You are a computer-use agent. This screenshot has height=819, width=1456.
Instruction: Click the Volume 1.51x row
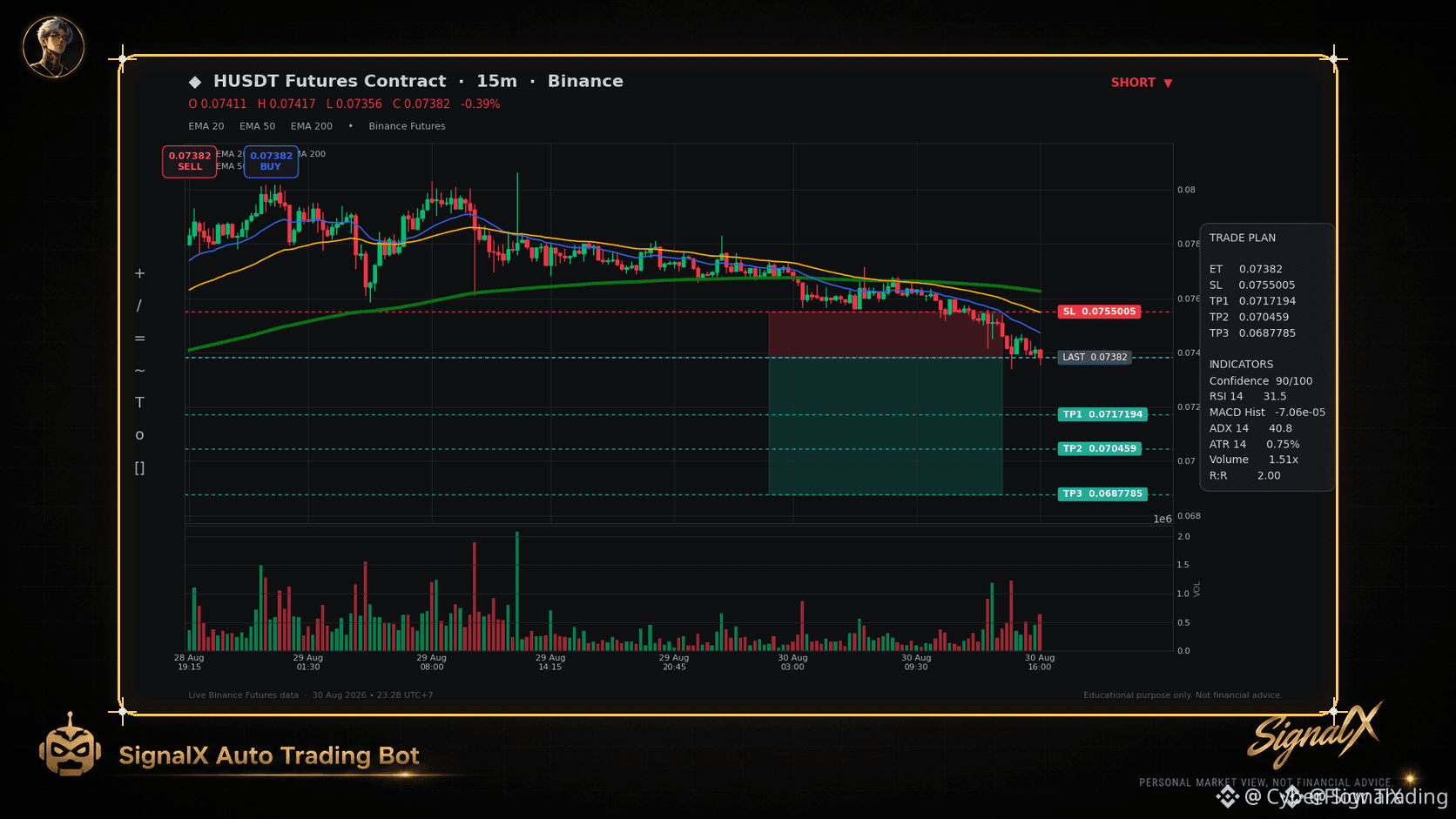pos(1254,460)
